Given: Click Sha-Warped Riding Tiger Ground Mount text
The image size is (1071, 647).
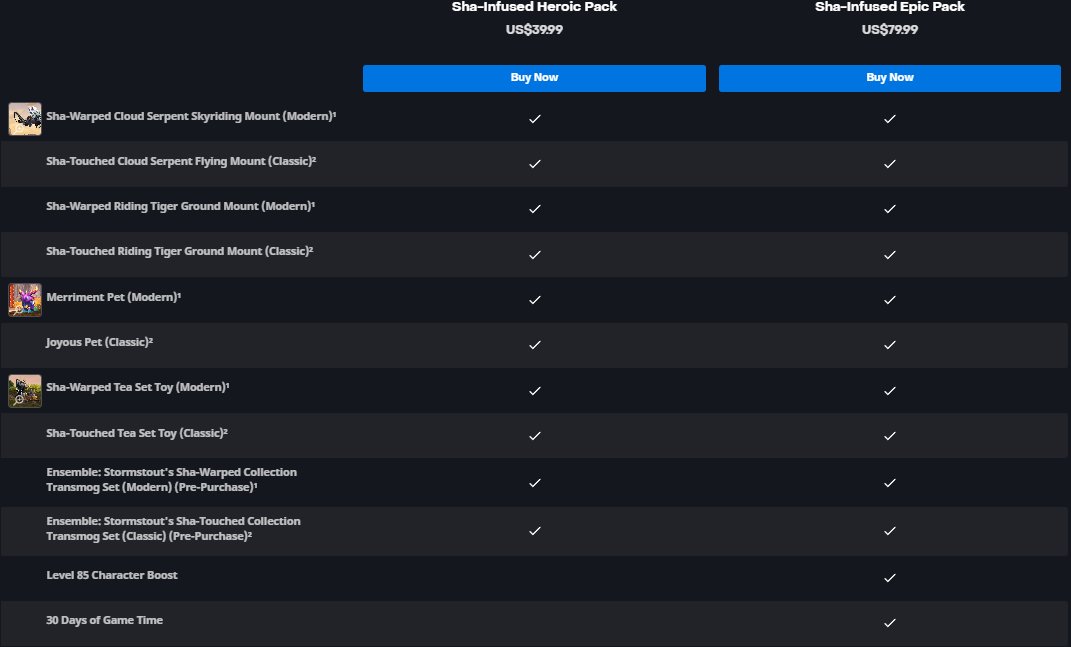Looking at the screenshot, I should coord(180,206).
